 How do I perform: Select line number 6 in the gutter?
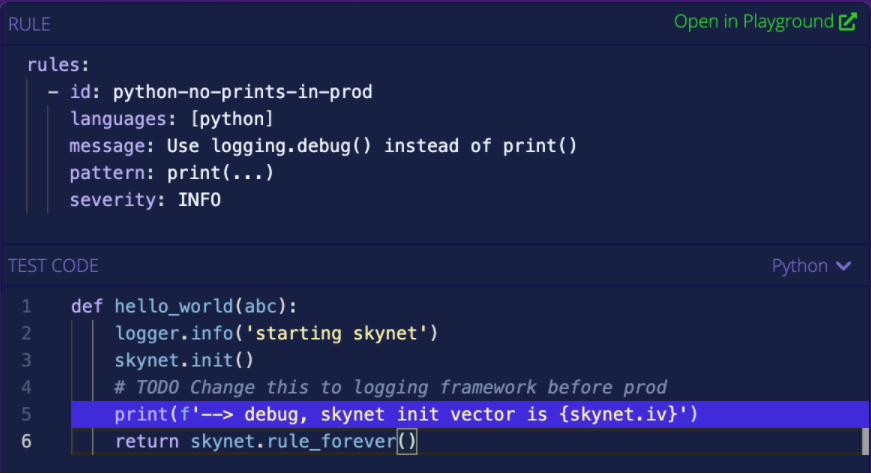pyautogui.click(x=26, y=441)
